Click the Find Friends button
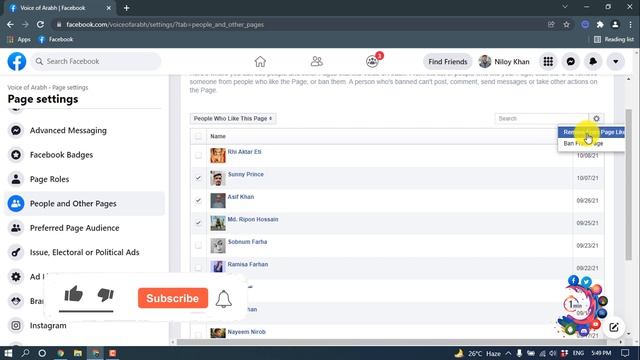Viewport: 640px width, 360px height. click(x=448, y=62)
